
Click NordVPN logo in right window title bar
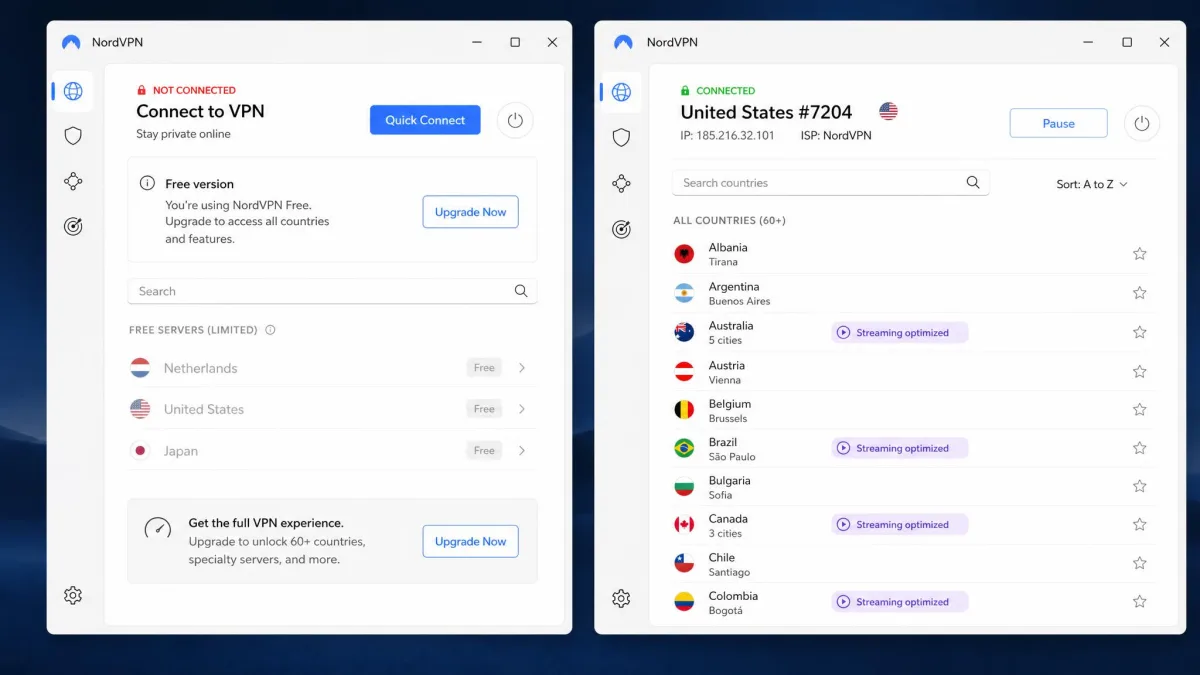[623, 42]
